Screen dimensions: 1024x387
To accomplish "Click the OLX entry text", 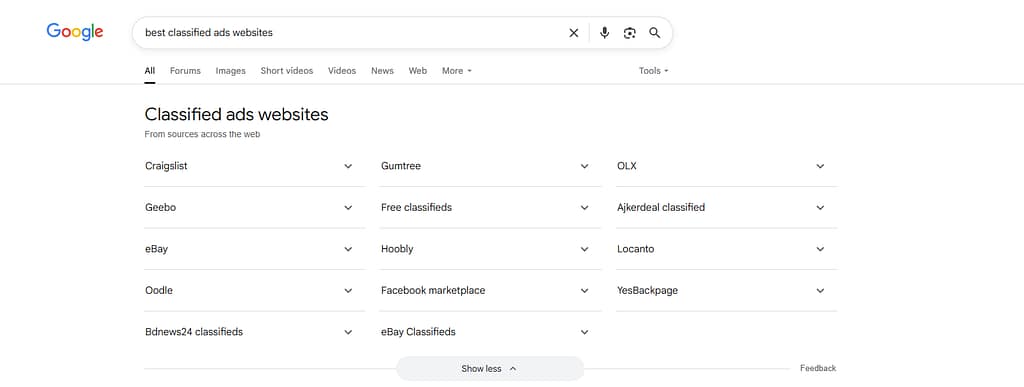I will click(627, 166).
